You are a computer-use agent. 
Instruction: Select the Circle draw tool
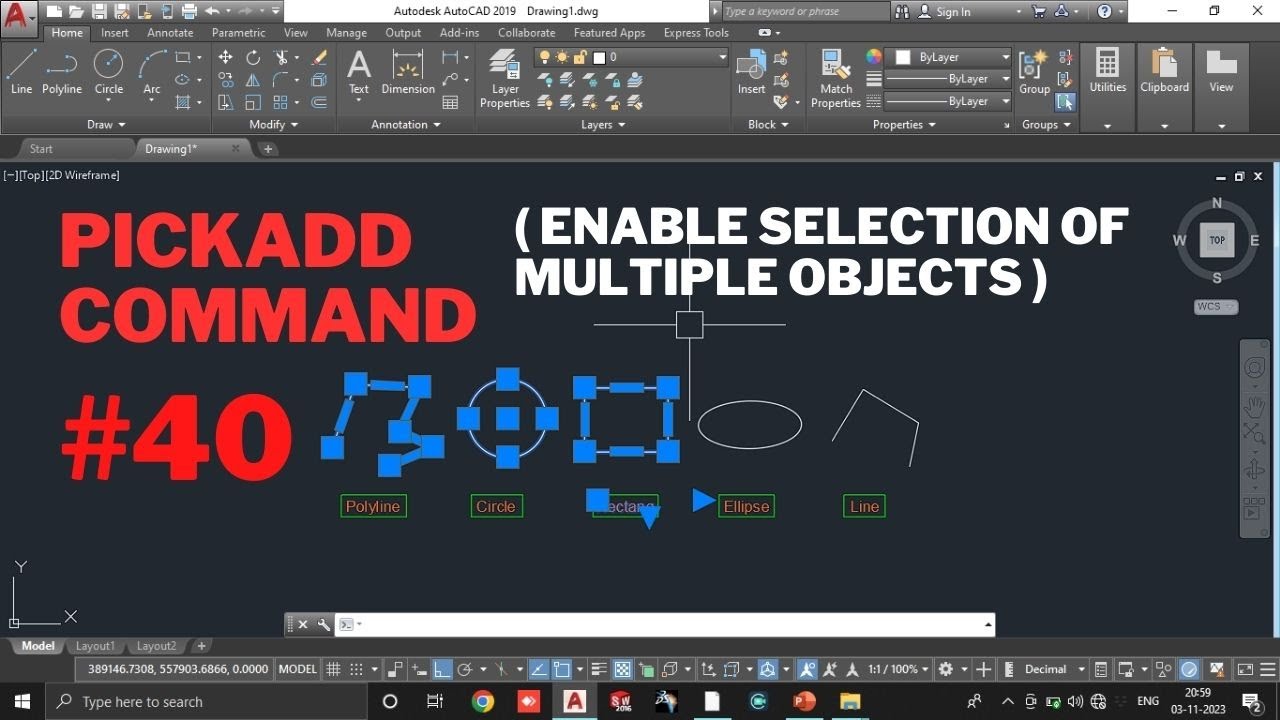(109, 72)
